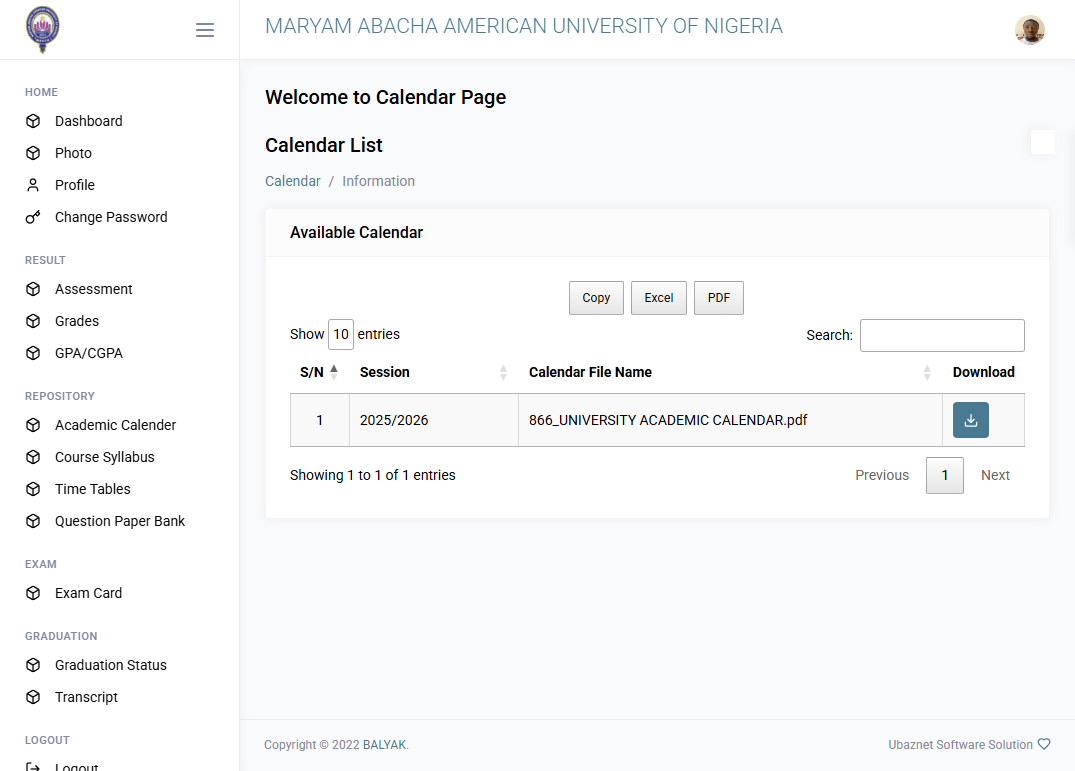Focus the Search input field
The image size is (1075, 771).
(942, 335)
